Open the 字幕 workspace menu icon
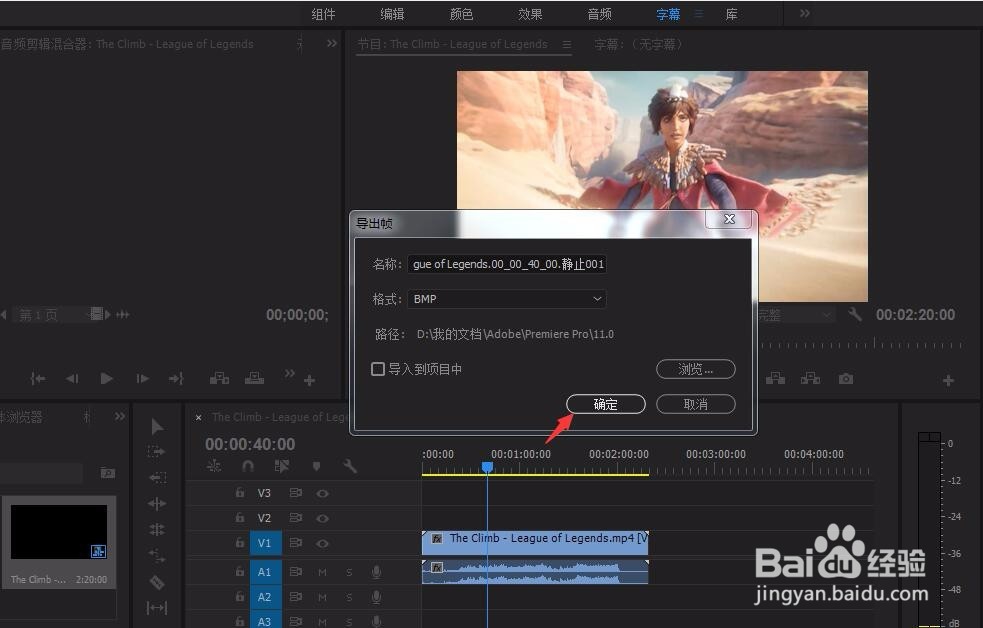983x628 pixels. (699, 14)
